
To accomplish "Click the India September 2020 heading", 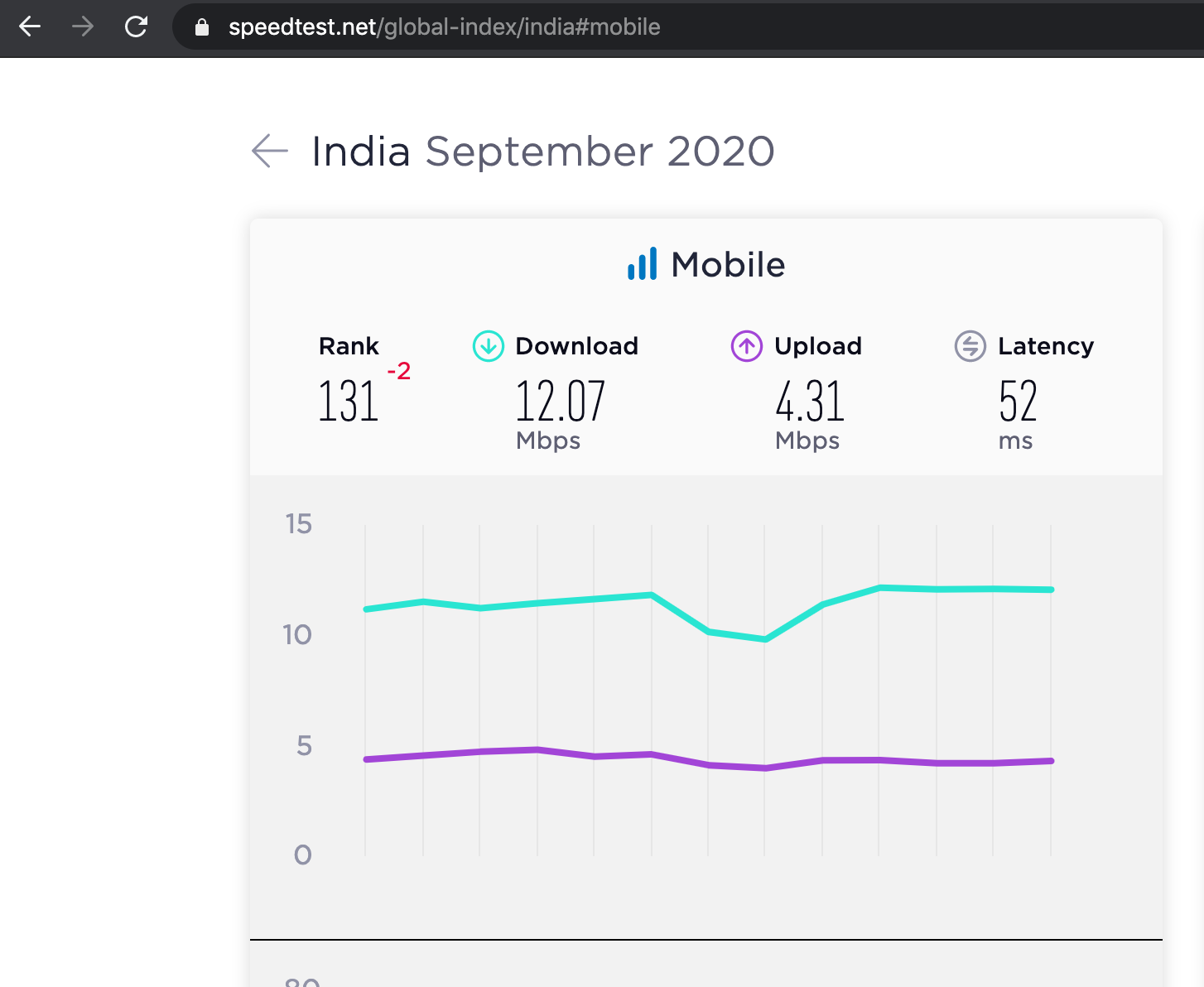I will tap(542, 152).
